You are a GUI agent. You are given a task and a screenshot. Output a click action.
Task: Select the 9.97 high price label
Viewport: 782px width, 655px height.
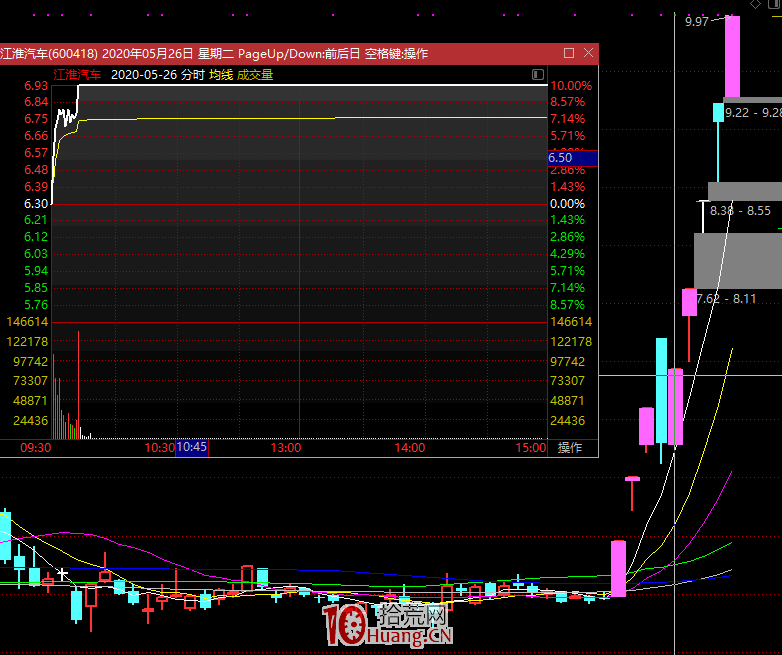click(x=696, y=21)
